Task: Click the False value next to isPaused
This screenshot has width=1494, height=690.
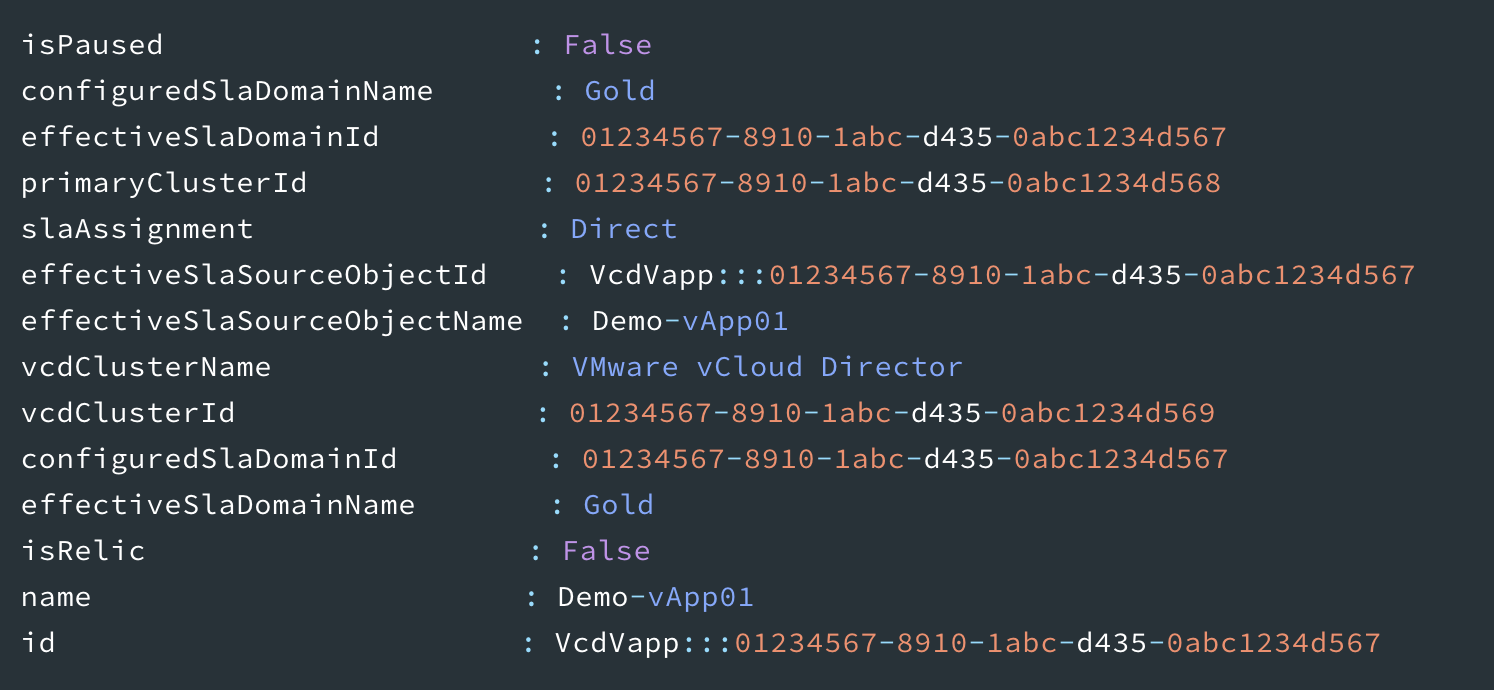Action: click(608, 45)
